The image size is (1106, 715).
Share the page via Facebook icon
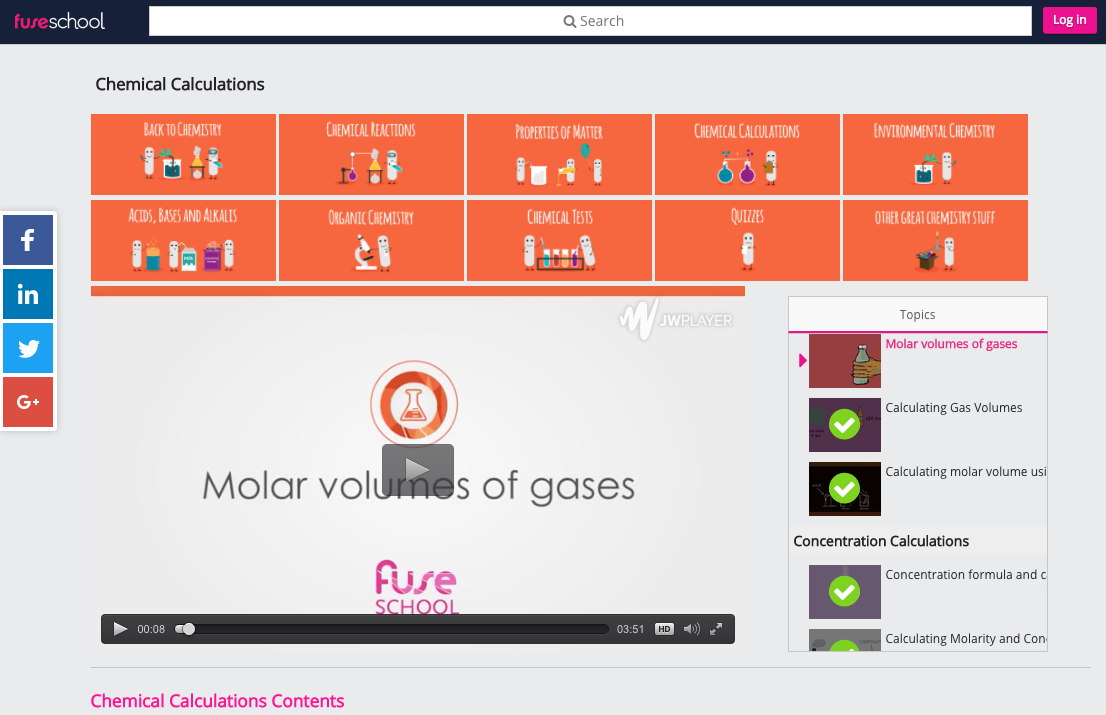click(x=27, y=240)
